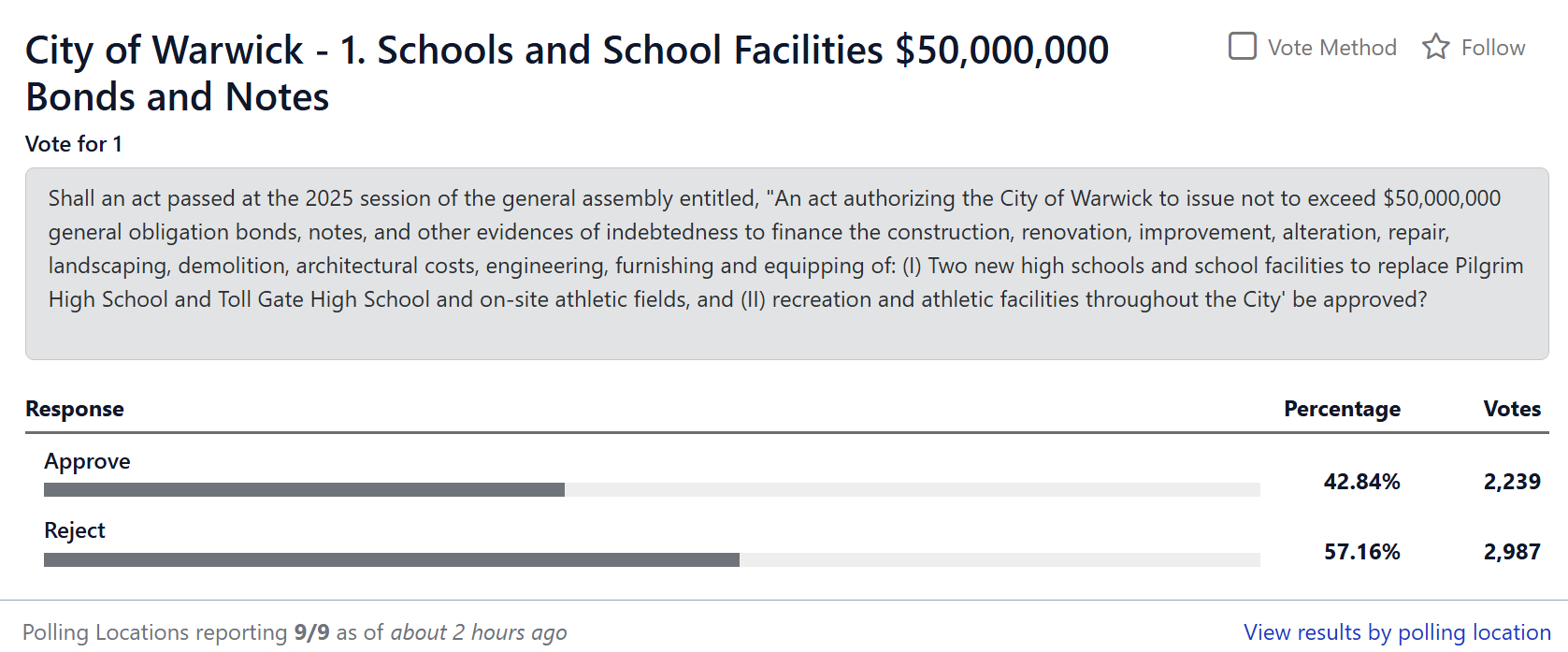Click the 57.16% reject percentage
The height and width of the screenshot is (652, 1568).
[1361, 552]
